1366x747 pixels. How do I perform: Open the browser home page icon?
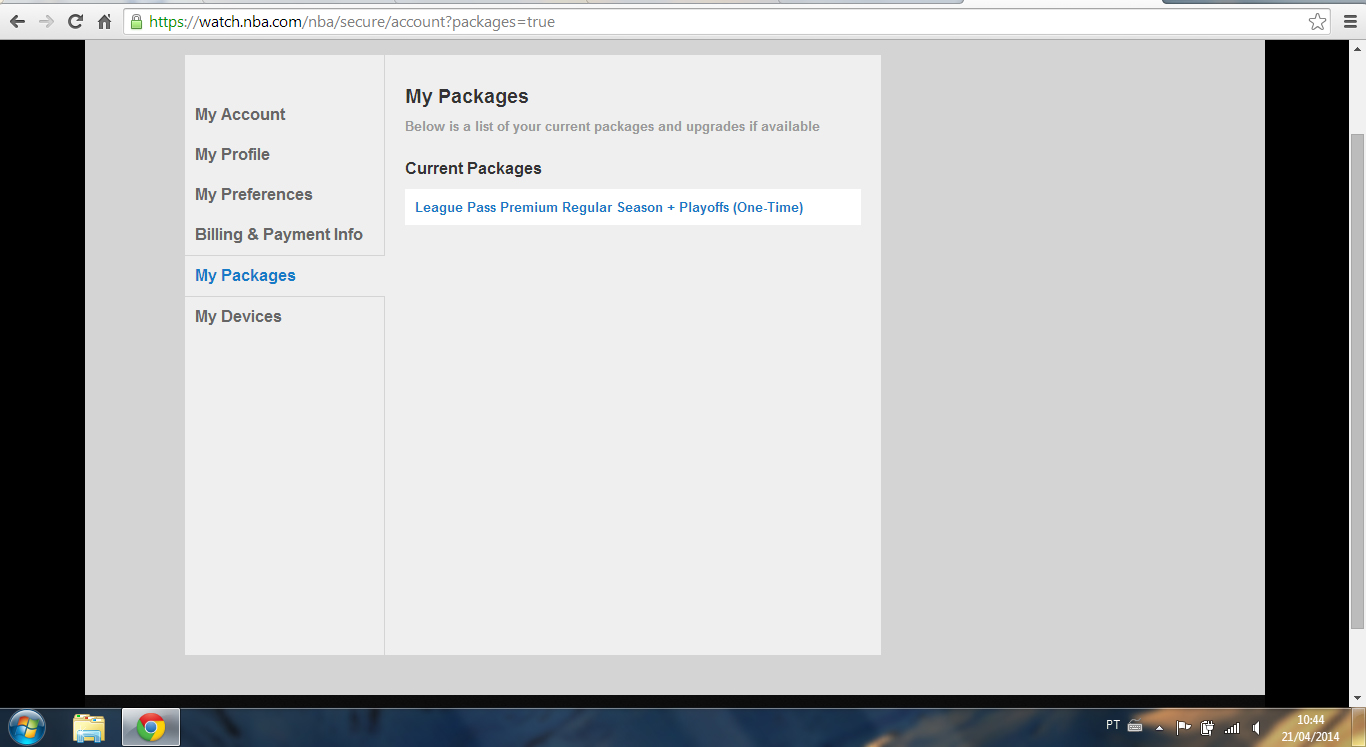coord(104,21)
